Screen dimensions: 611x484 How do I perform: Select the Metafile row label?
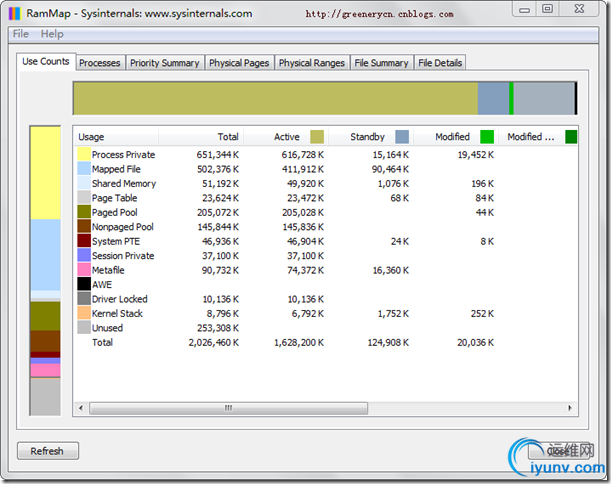(x=108, y=270)
